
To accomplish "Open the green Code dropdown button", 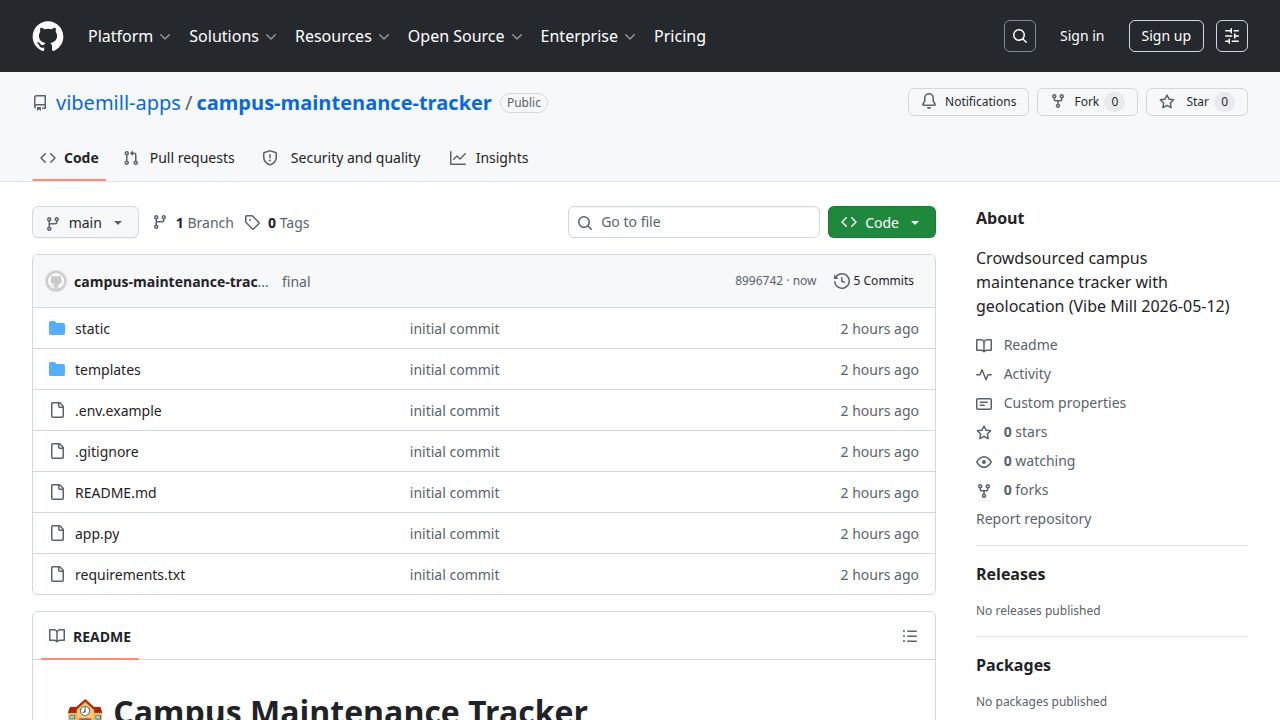I will coord(882,222).
